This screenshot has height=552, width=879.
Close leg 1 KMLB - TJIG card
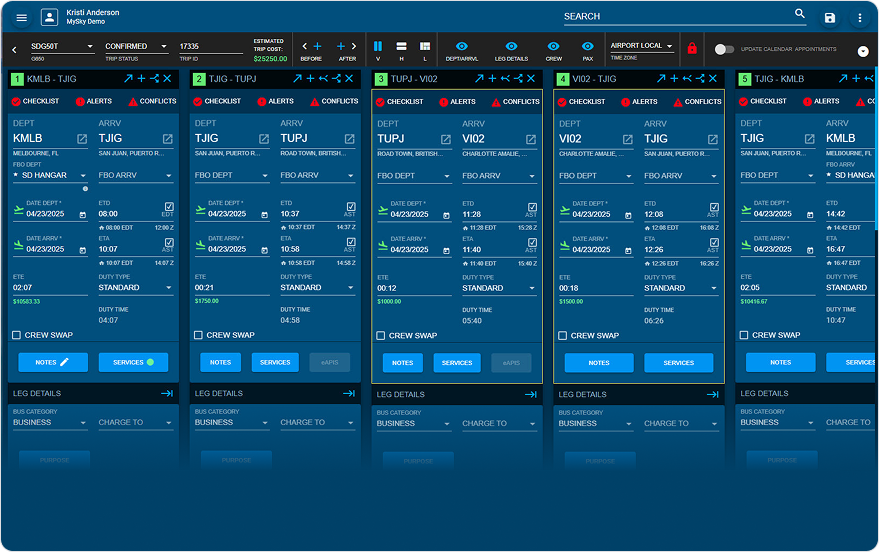coord(167,78)
